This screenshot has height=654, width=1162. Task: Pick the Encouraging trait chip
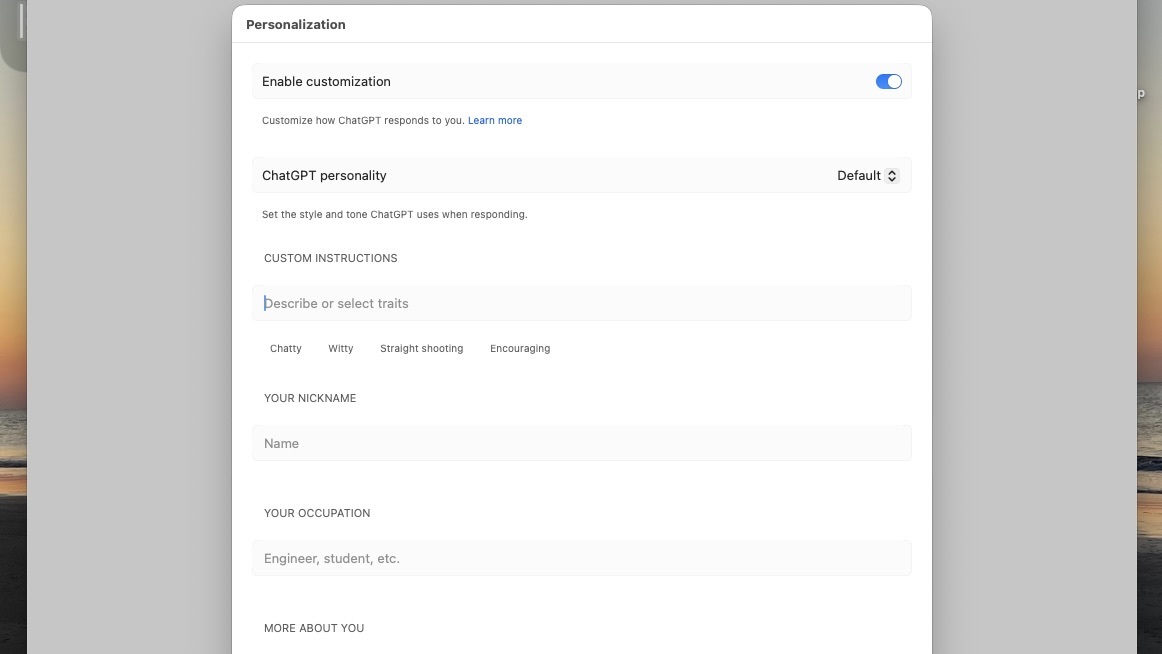[x=520, y=349]
